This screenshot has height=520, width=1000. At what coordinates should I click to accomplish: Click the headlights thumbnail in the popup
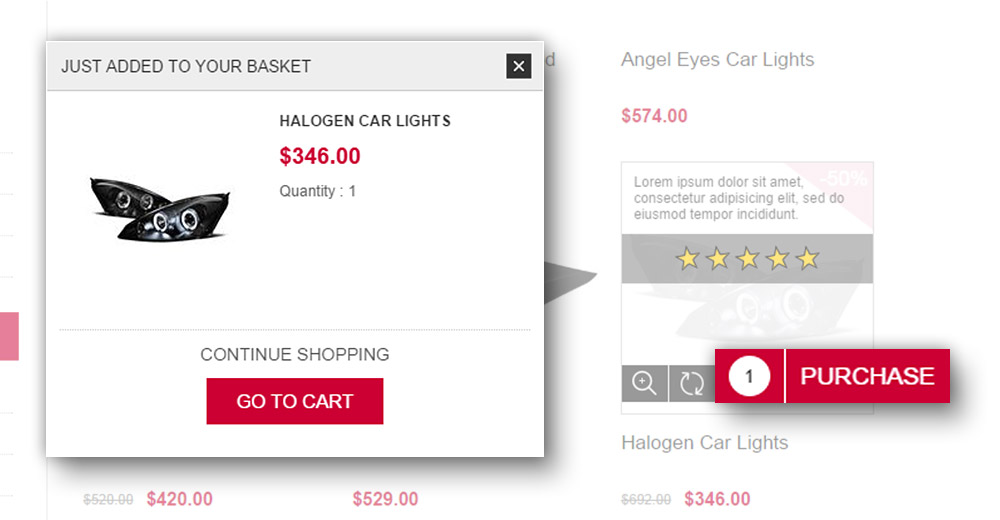[x=160, y=208]
